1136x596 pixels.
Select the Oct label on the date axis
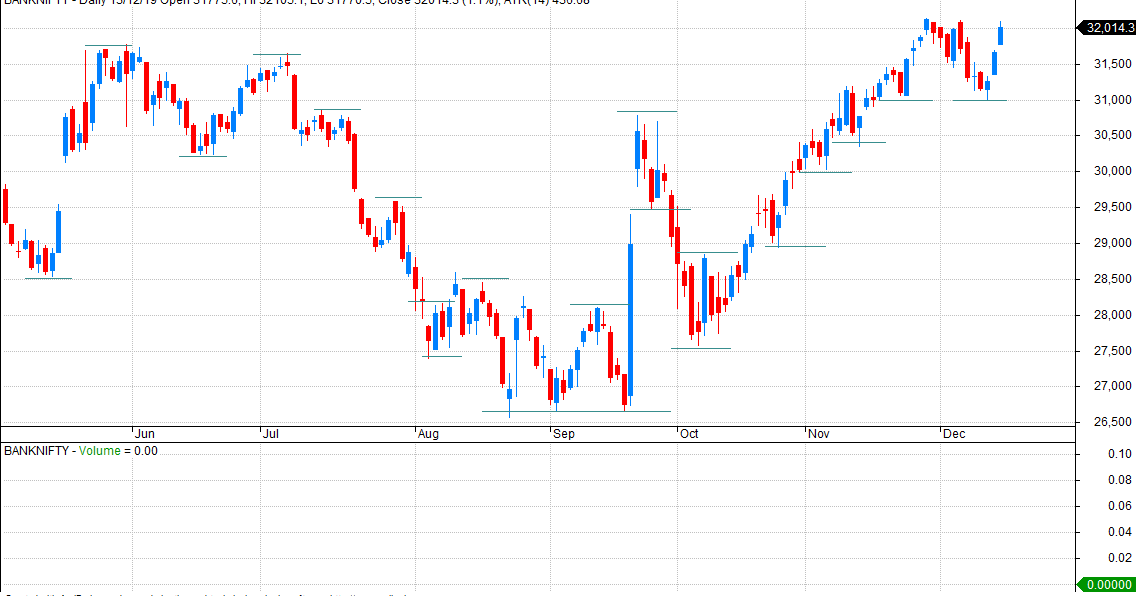click(689, 434)
